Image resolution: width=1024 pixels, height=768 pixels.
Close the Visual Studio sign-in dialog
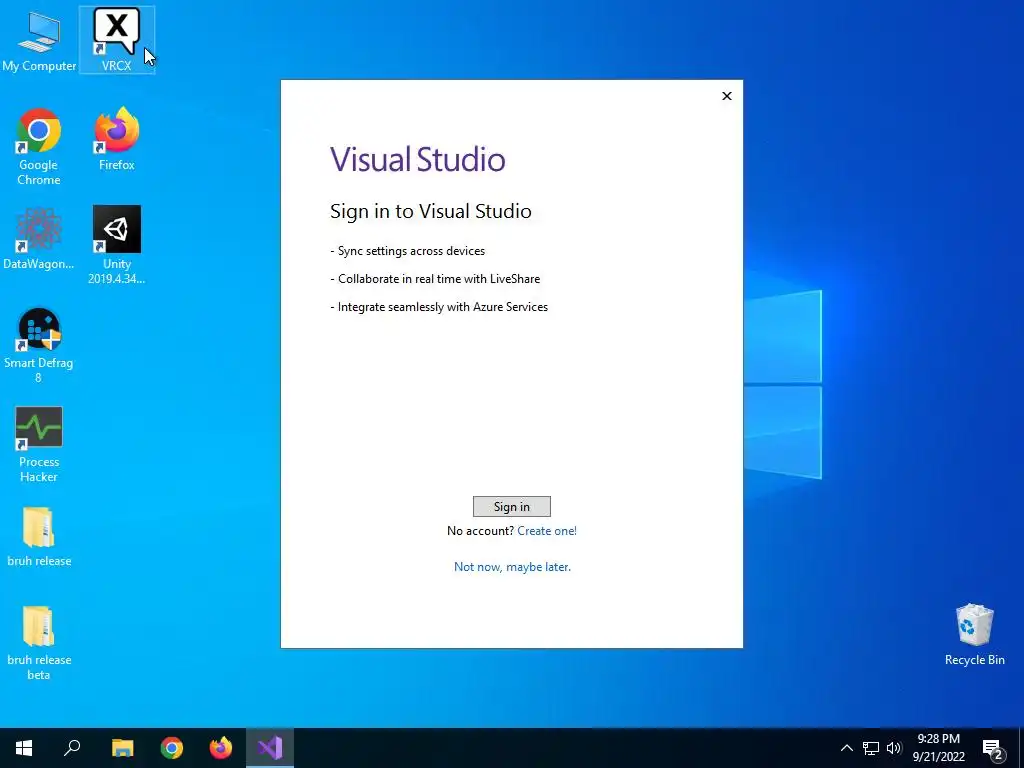pos(727,96)
